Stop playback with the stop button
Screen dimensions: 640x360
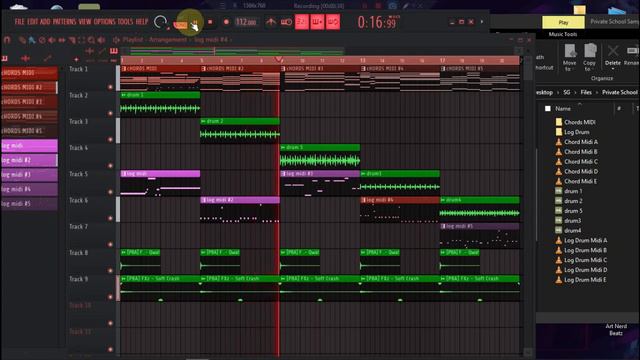coord(210,22)
